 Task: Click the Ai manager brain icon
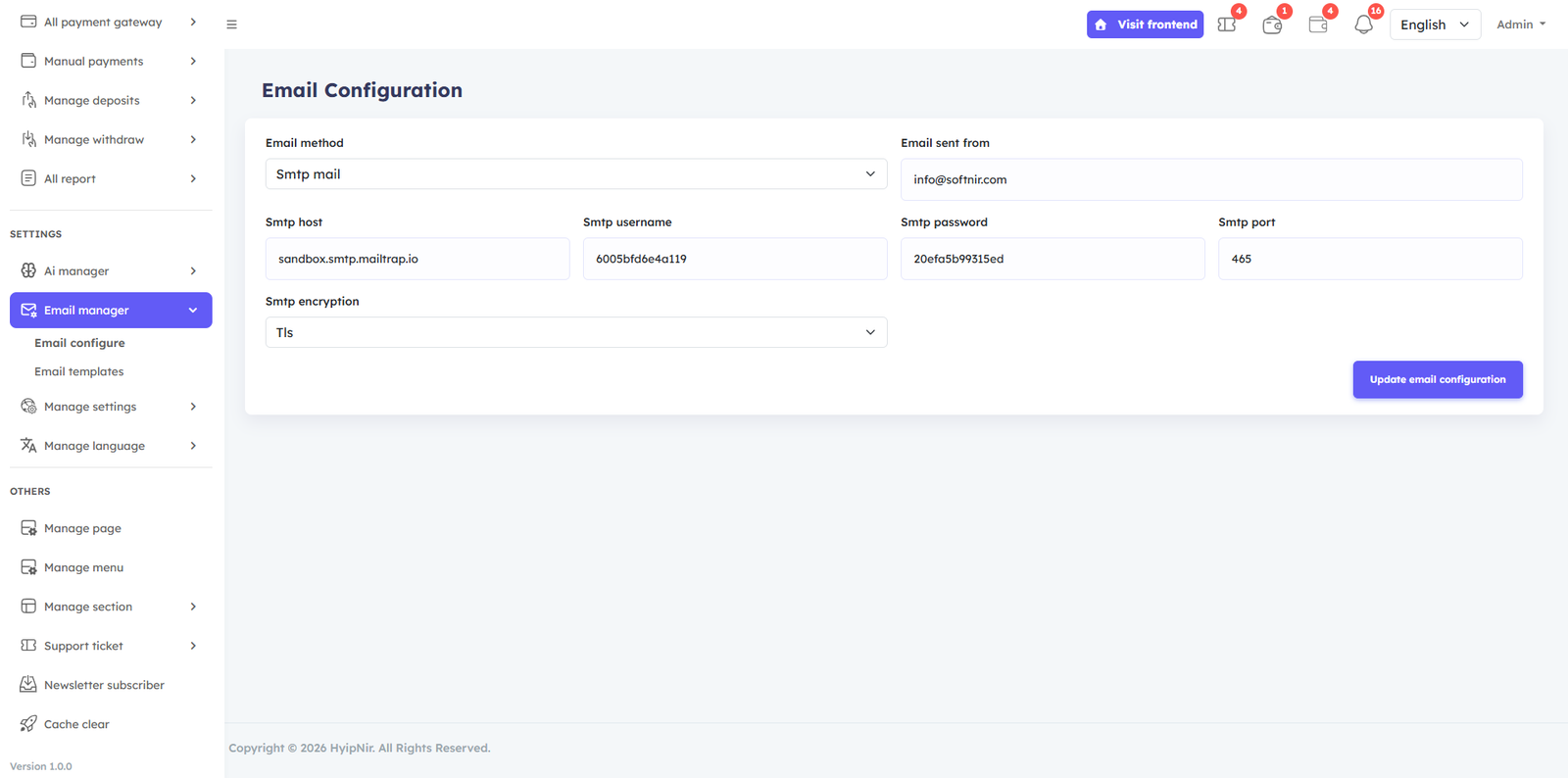coord(28,270)
